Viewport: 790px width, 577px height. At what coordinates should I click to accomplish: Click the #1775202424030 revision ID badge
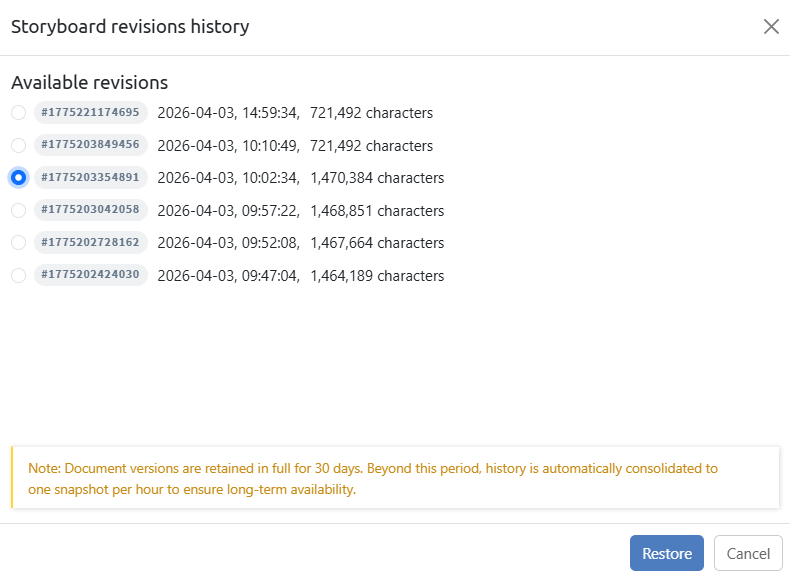(x=91, y=275)
